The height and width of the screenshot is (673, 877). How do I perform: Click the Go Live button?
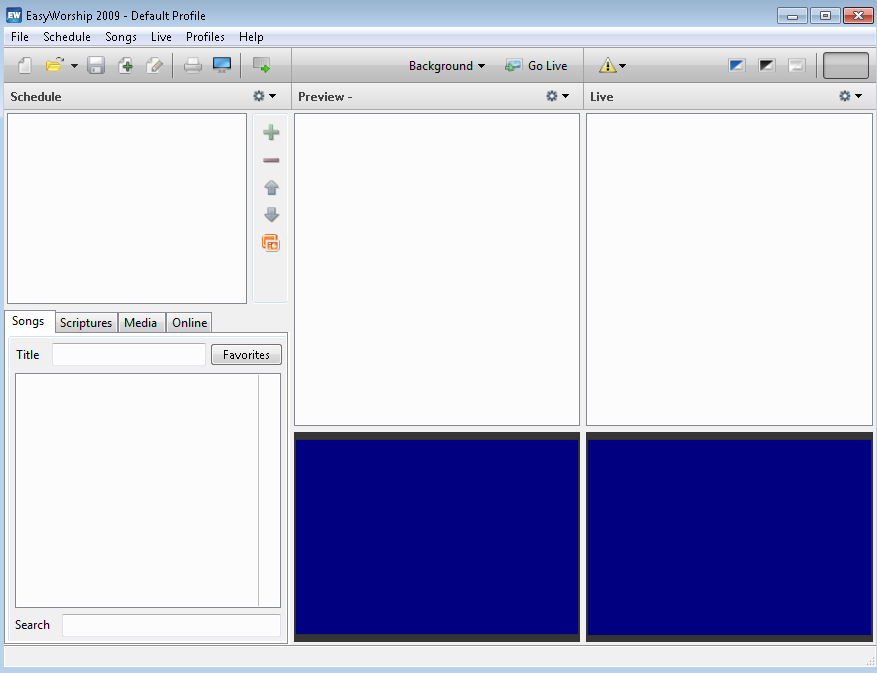coord(536,66)
